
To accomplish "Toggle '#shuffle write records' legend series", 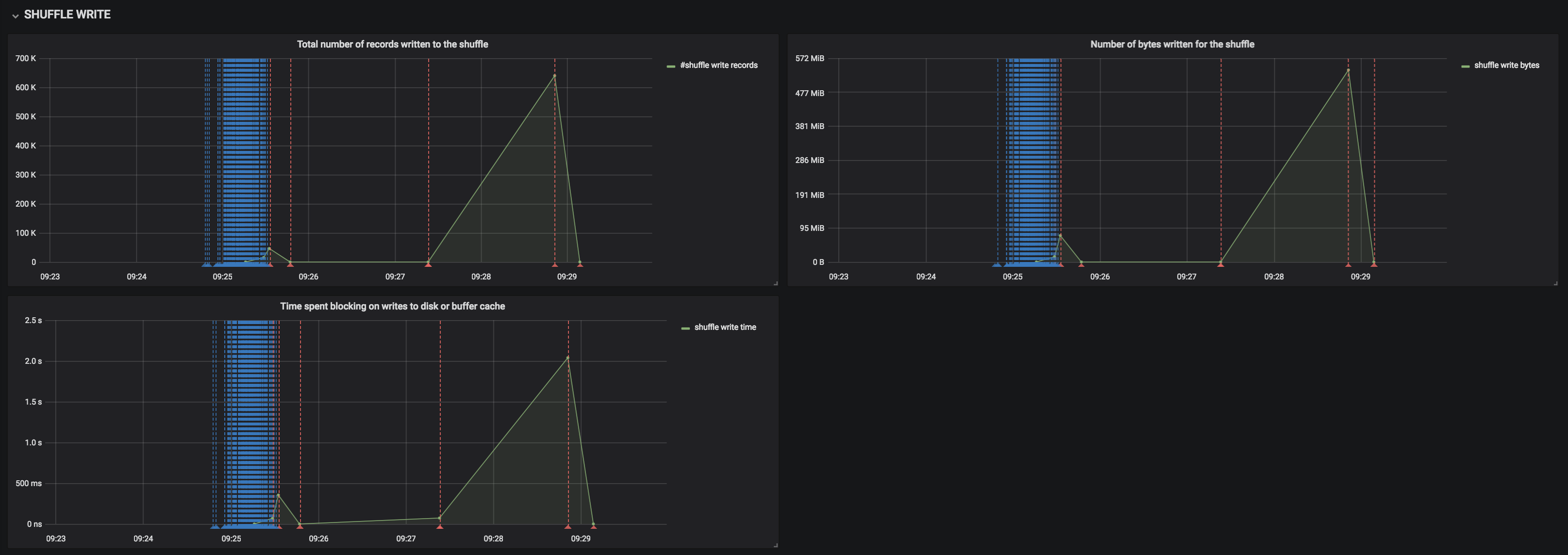I will (x=718, y=65).
